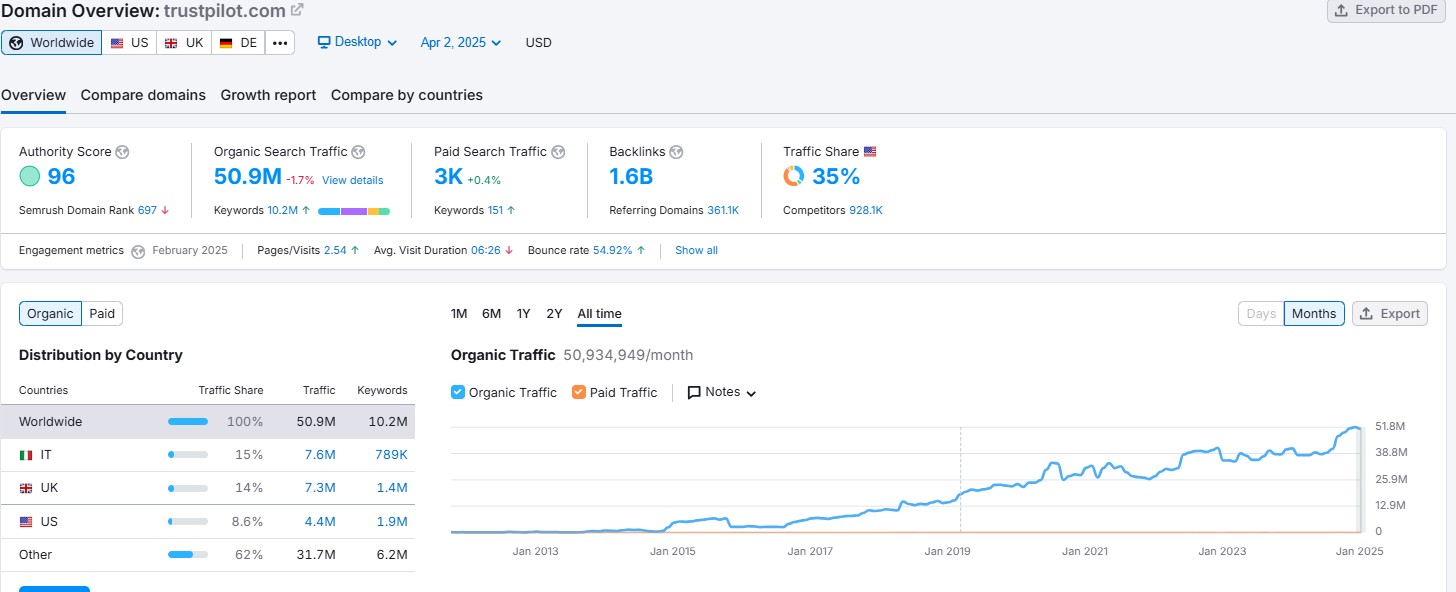Click the Traffic Share donut chart icon

[794, 177]
